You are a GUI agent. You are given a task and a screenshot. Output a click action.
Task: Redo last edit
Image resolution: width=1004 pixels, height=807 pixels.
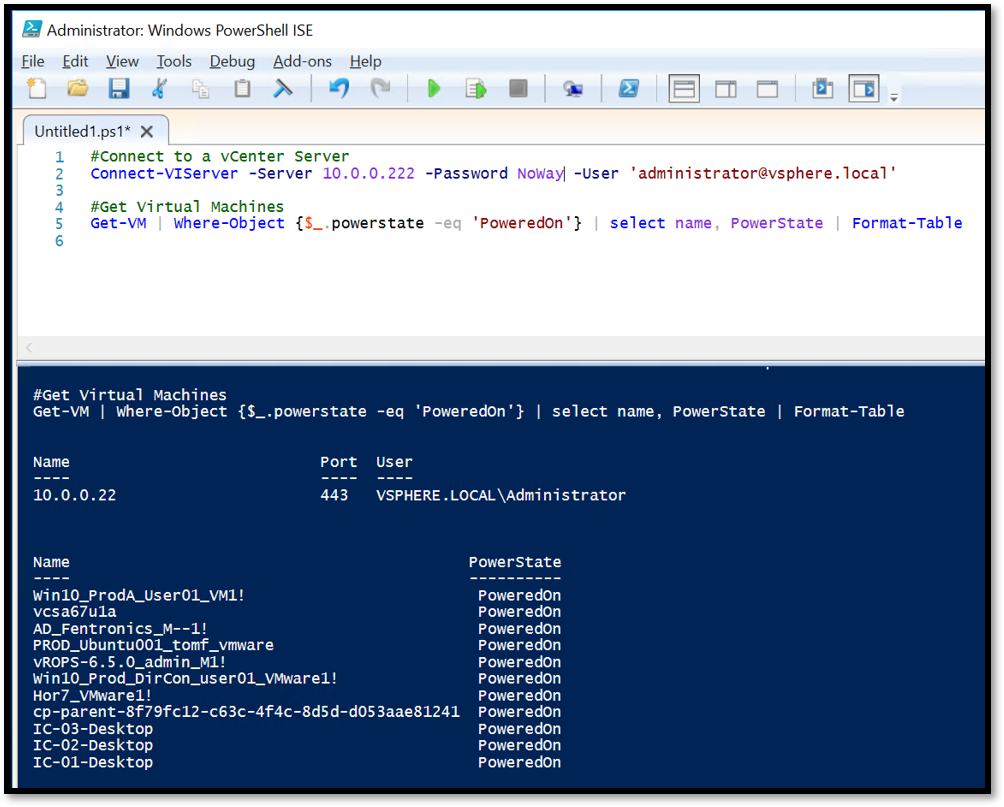pos(380,88)
